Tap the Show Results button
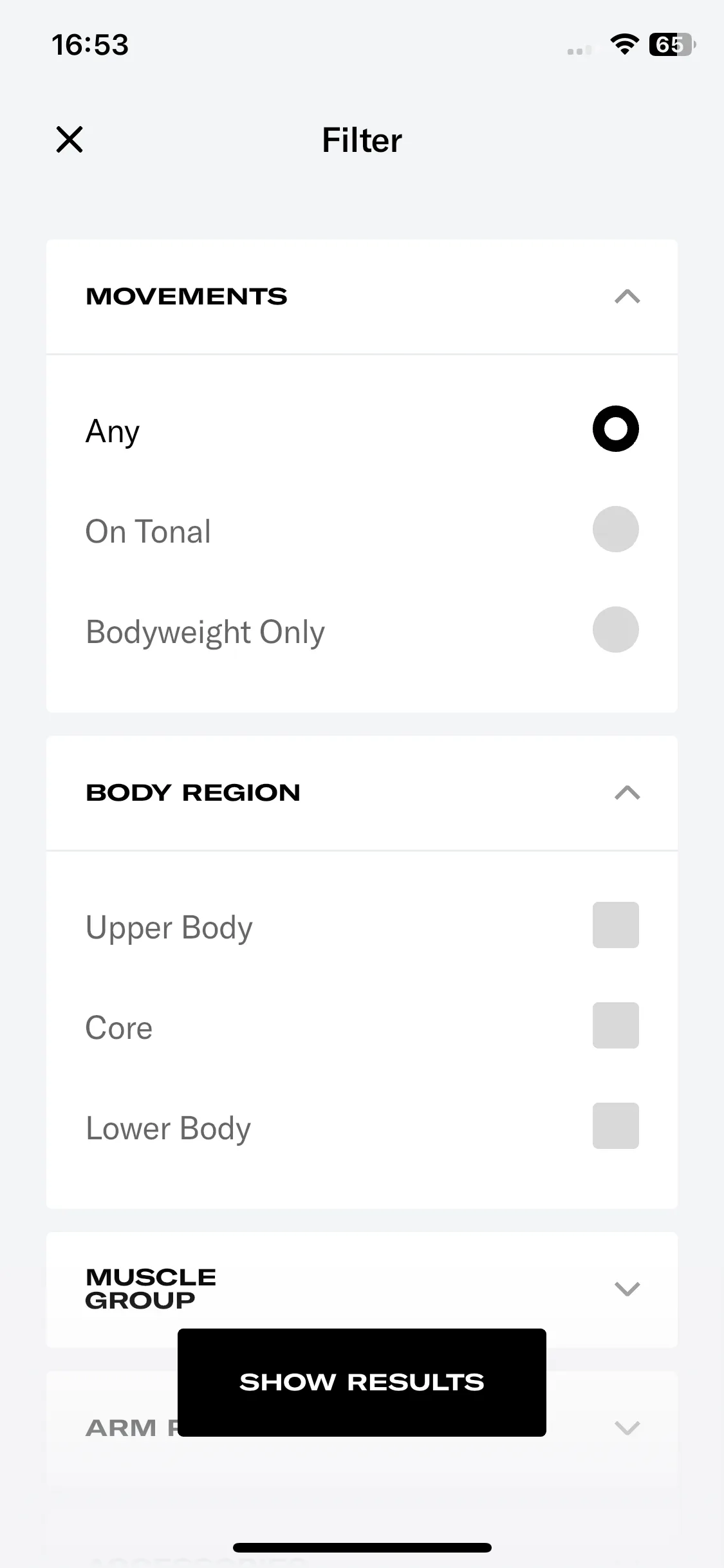Viewport: 724px width, 1568px height. [x=362, y=1382]
